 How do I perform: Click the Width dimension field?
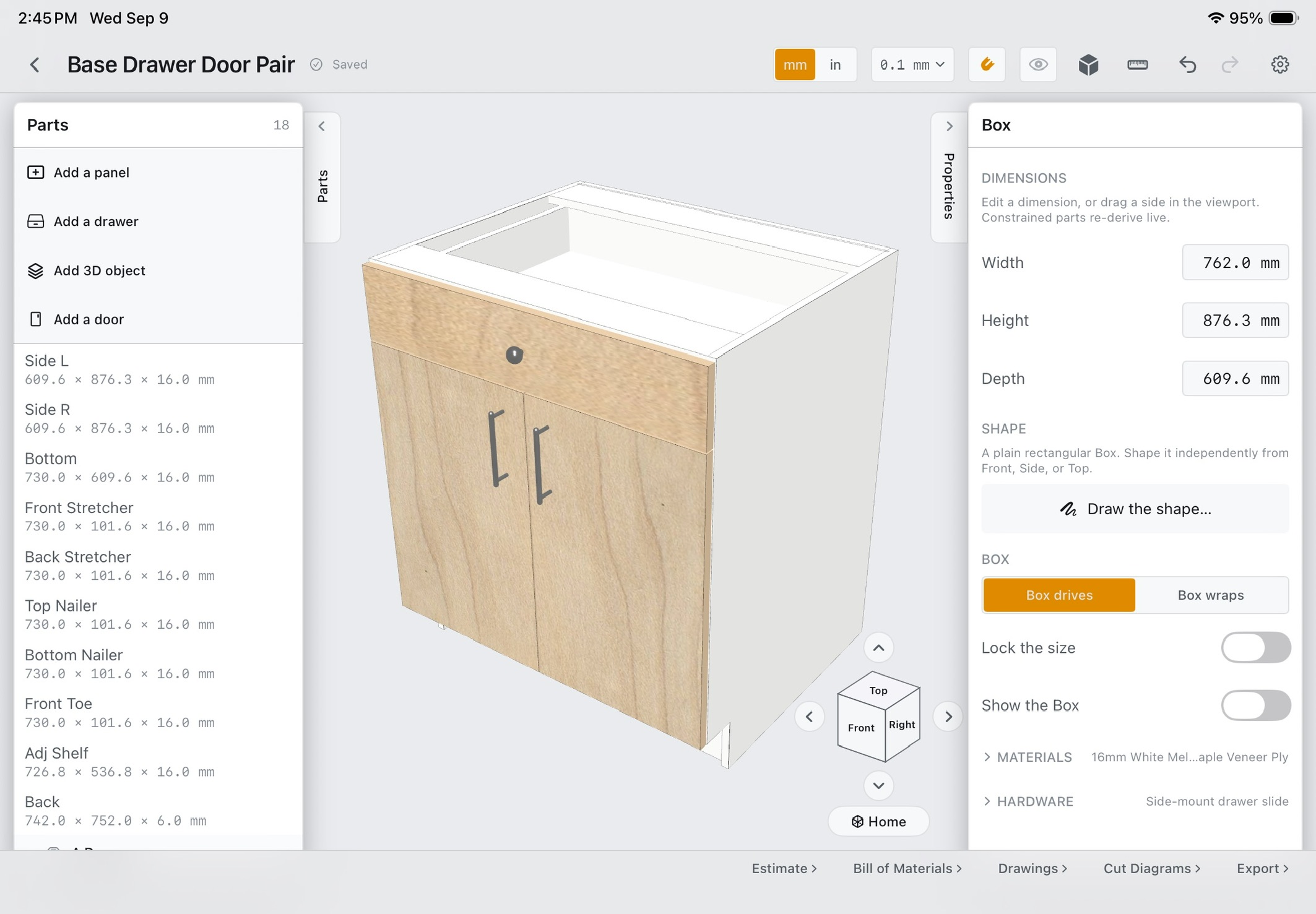coord(1235,262)
